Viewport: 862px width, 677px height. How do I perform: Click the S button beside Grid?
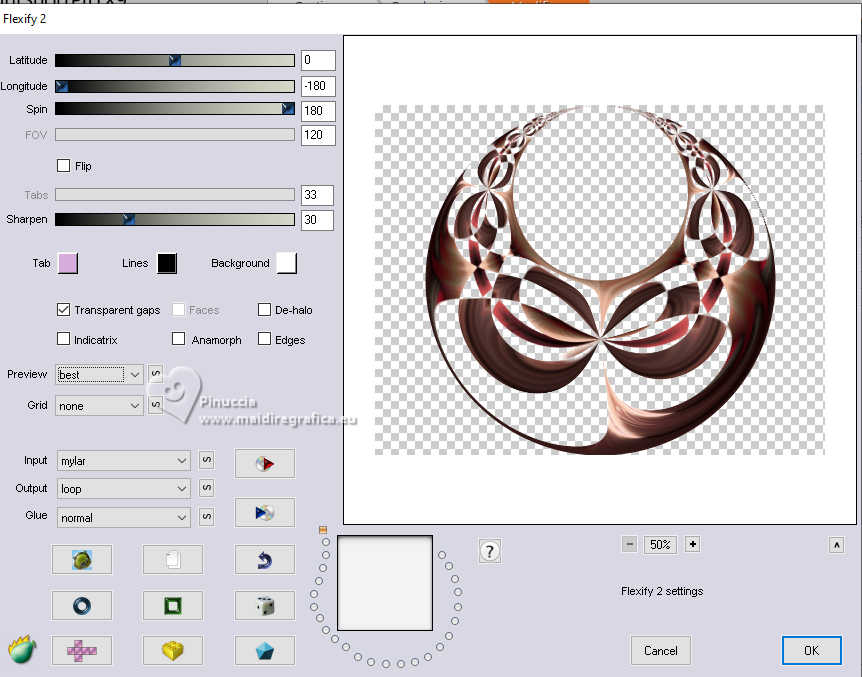[156, 405]
